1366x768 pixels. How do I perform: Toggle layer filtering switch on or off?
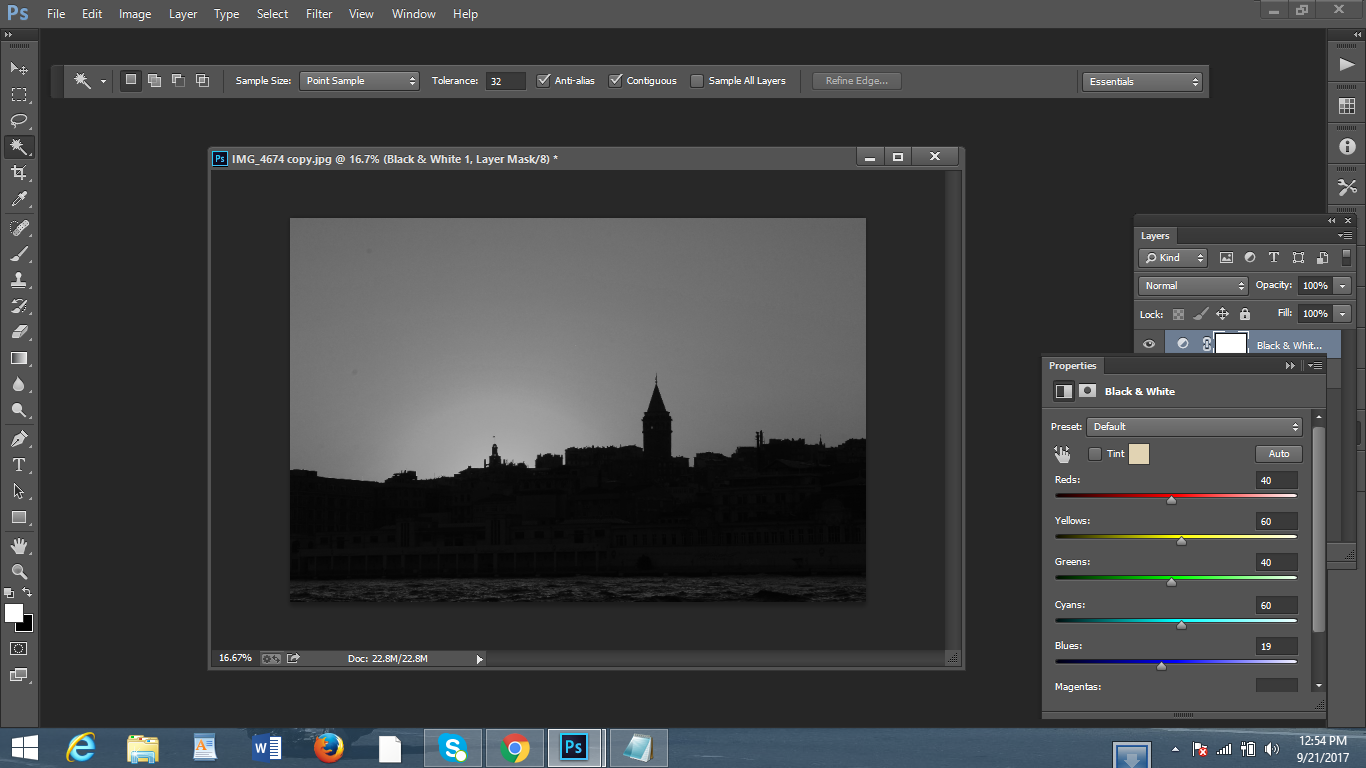pyautogui.click(x=1346, y=258)
